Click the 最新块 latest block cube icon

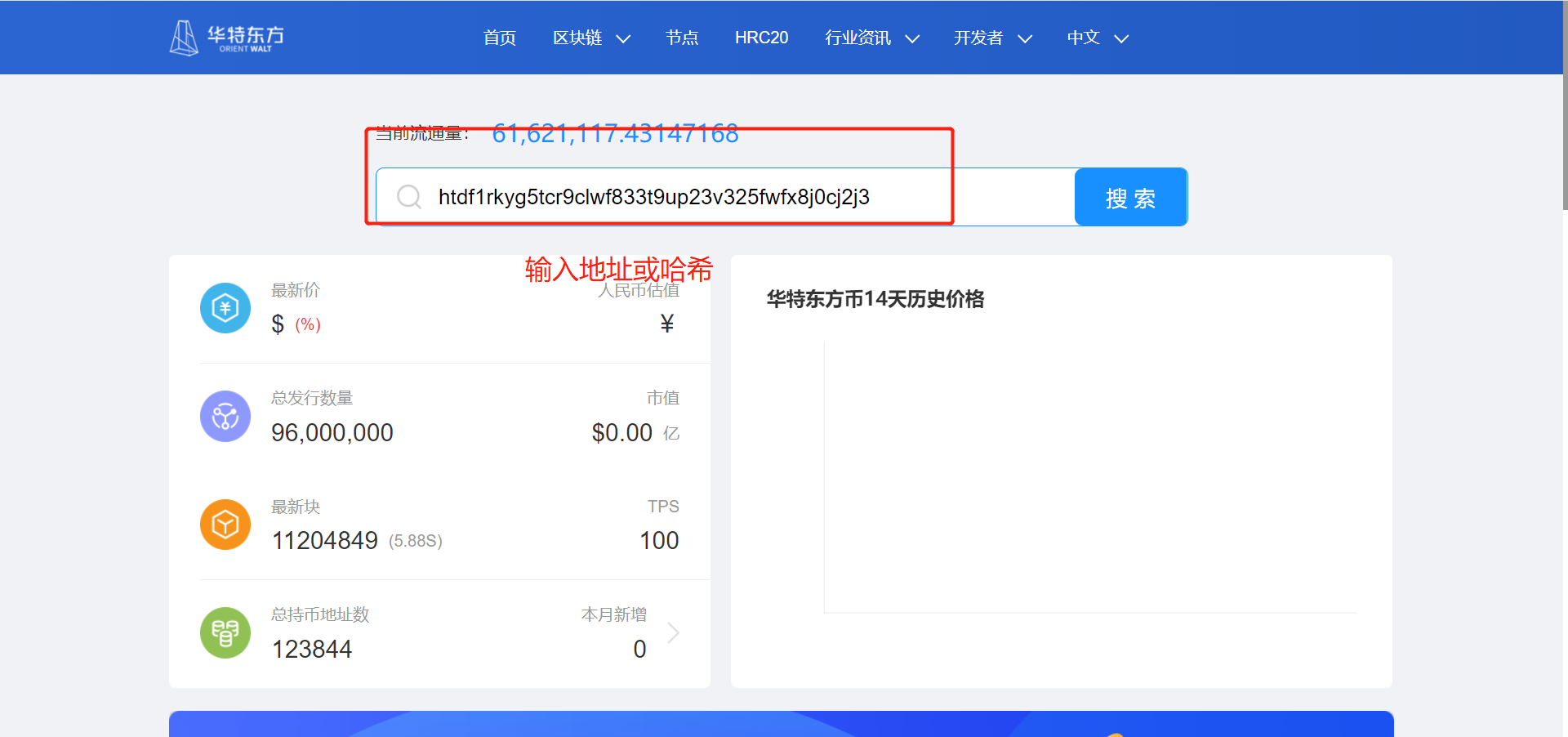click(225, 524)
